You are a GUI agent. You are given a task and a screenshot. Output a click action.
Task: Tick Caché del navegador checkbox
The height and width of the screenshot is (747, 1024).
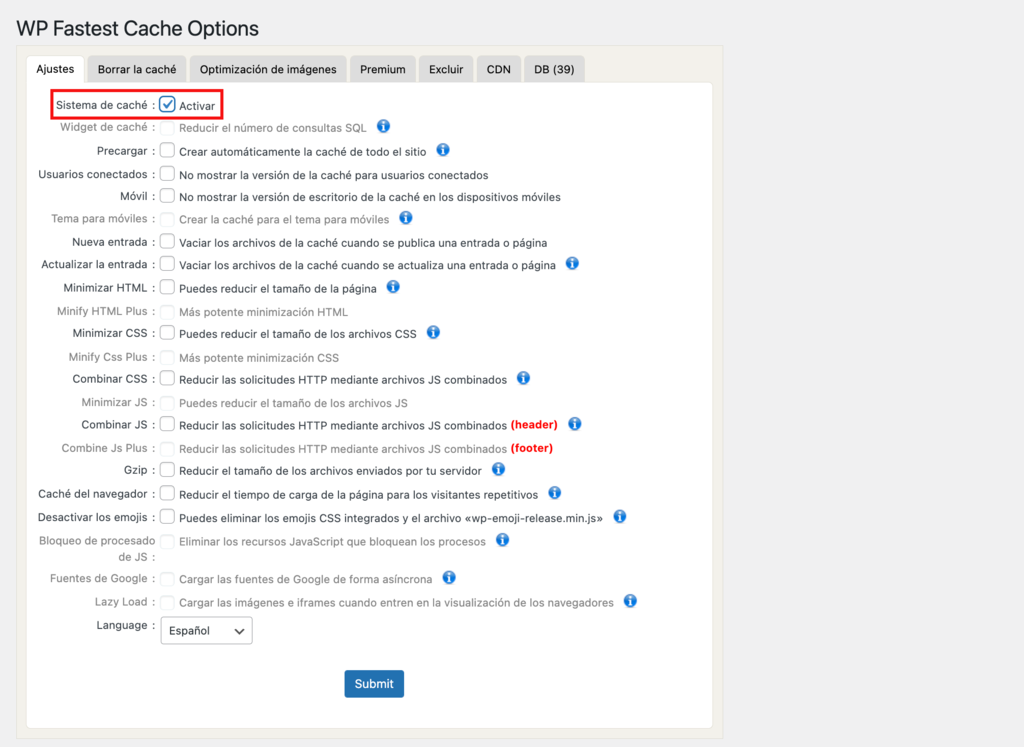[167, 493]
